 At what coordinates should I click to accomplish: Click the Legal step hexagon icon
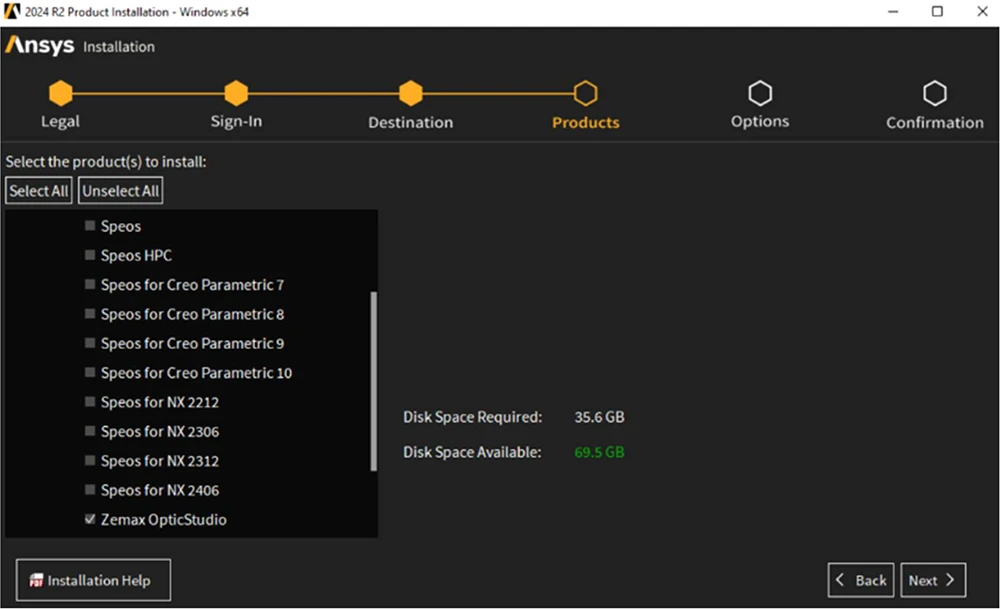61,93
